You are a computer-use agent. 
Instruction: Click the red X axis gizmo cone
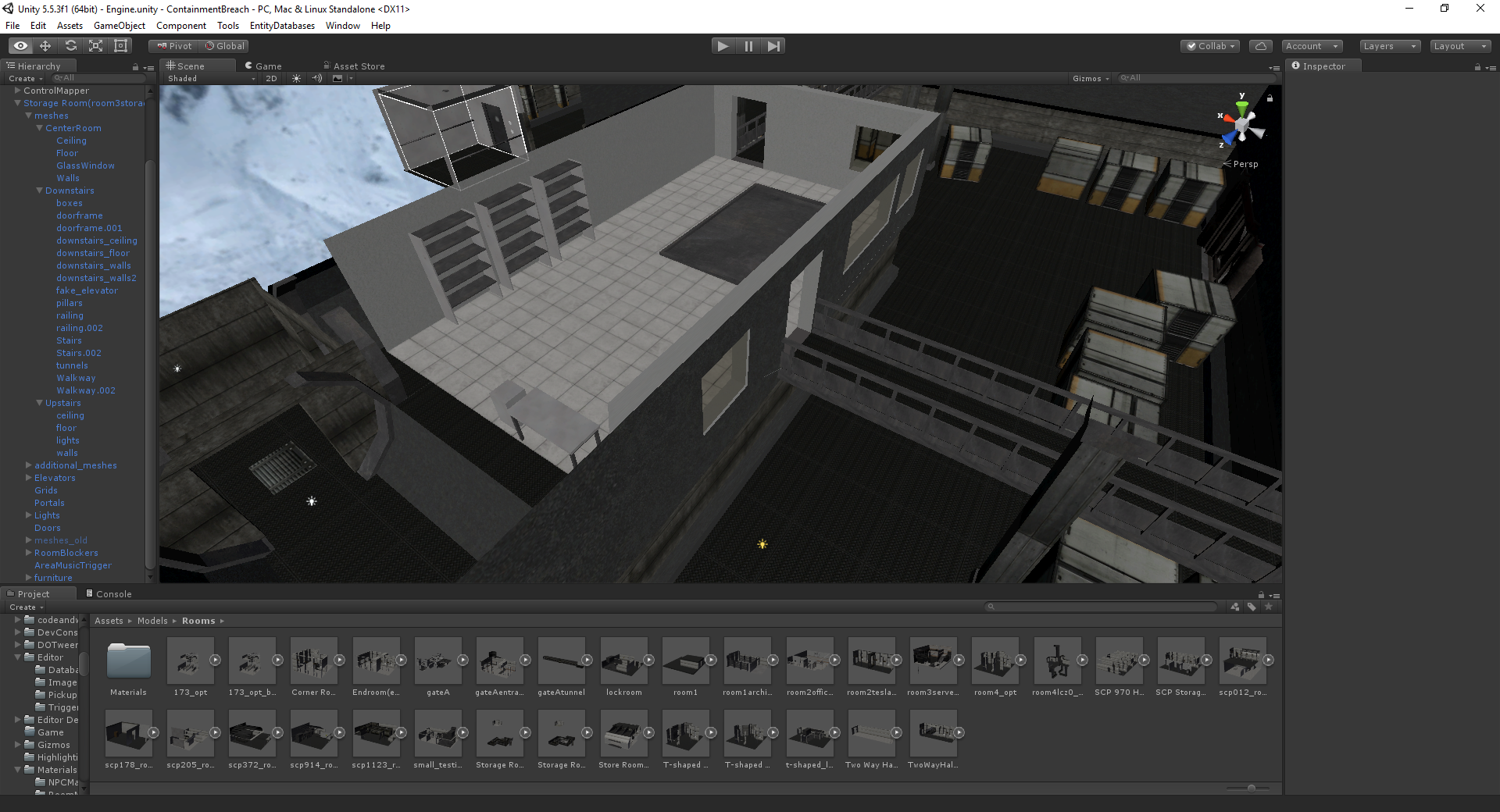1228,120
